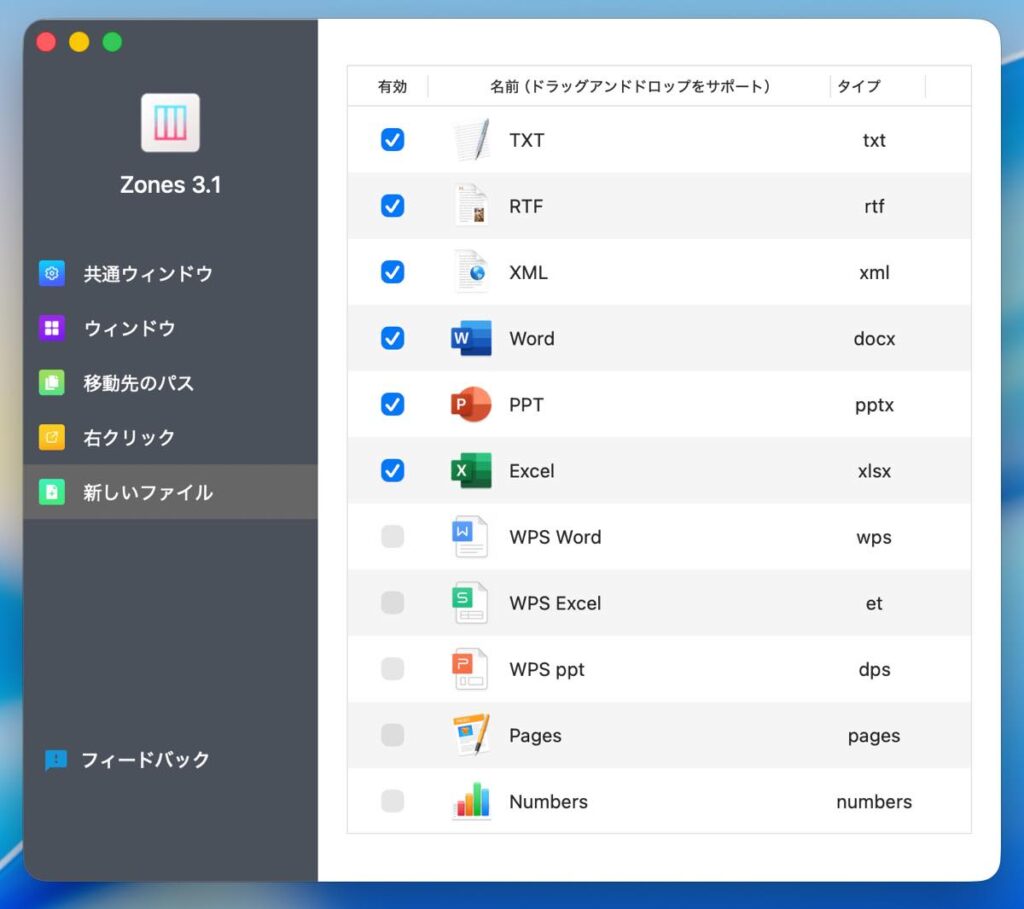Click the フィードバック link
This screenshot has width=1024, height=909.
144,760
